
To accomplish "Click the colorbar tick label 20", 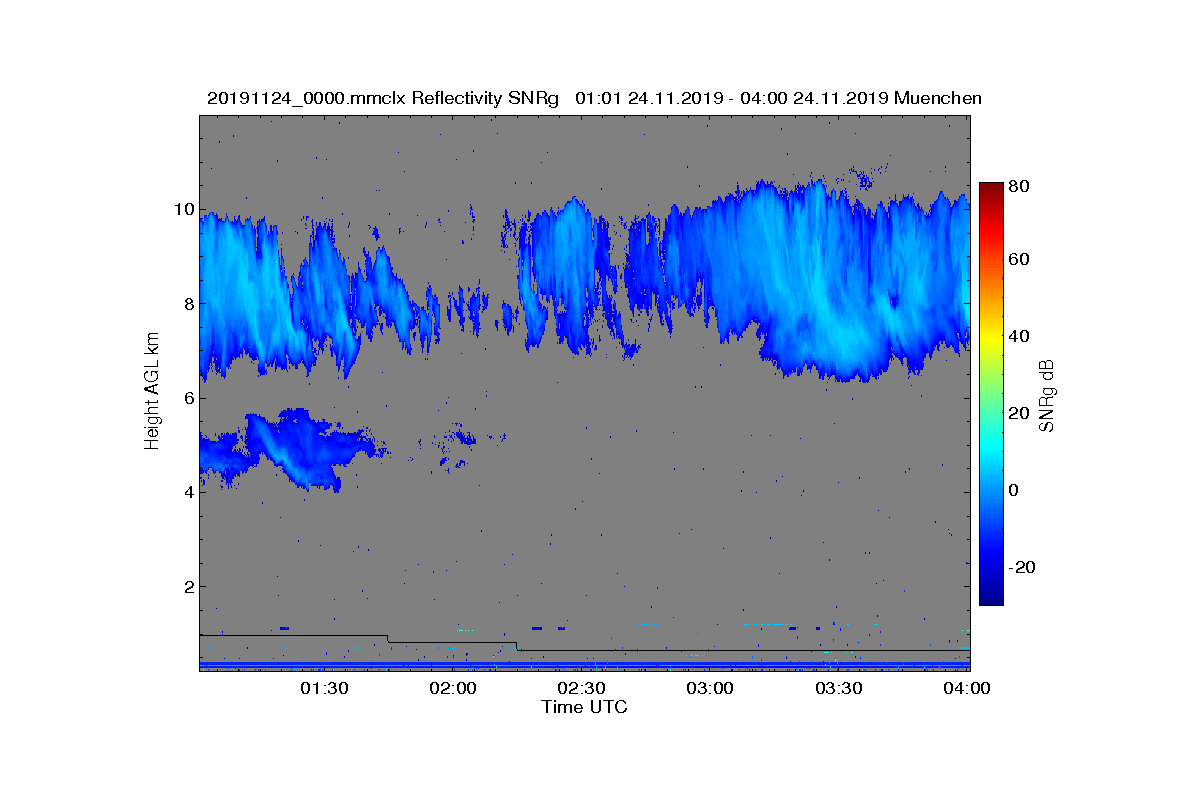I will (x=1021, y=413).
